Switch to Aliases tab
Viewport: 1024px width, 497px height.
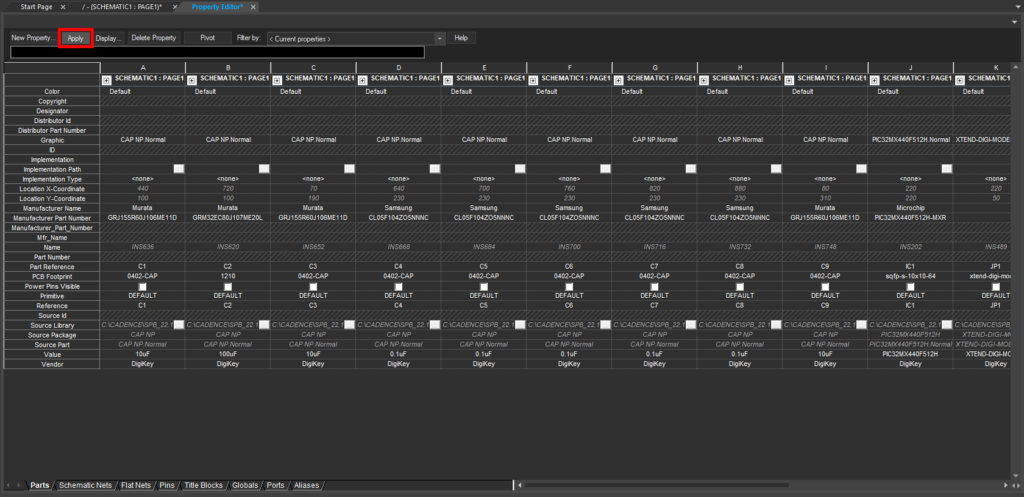pos(306,486)
